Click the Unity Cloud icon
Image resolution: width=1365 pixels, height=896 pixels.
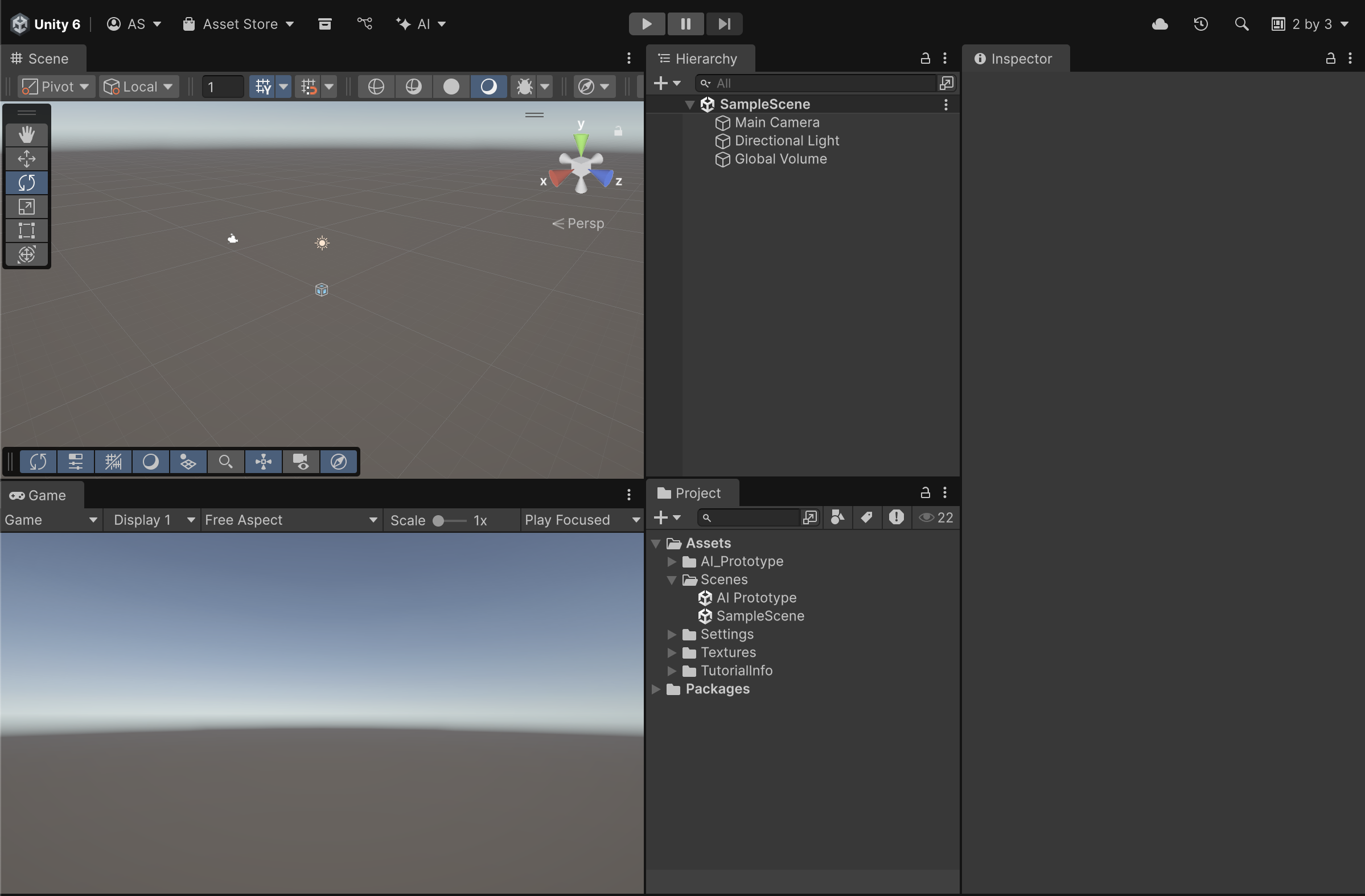[x=1160, y=24]
